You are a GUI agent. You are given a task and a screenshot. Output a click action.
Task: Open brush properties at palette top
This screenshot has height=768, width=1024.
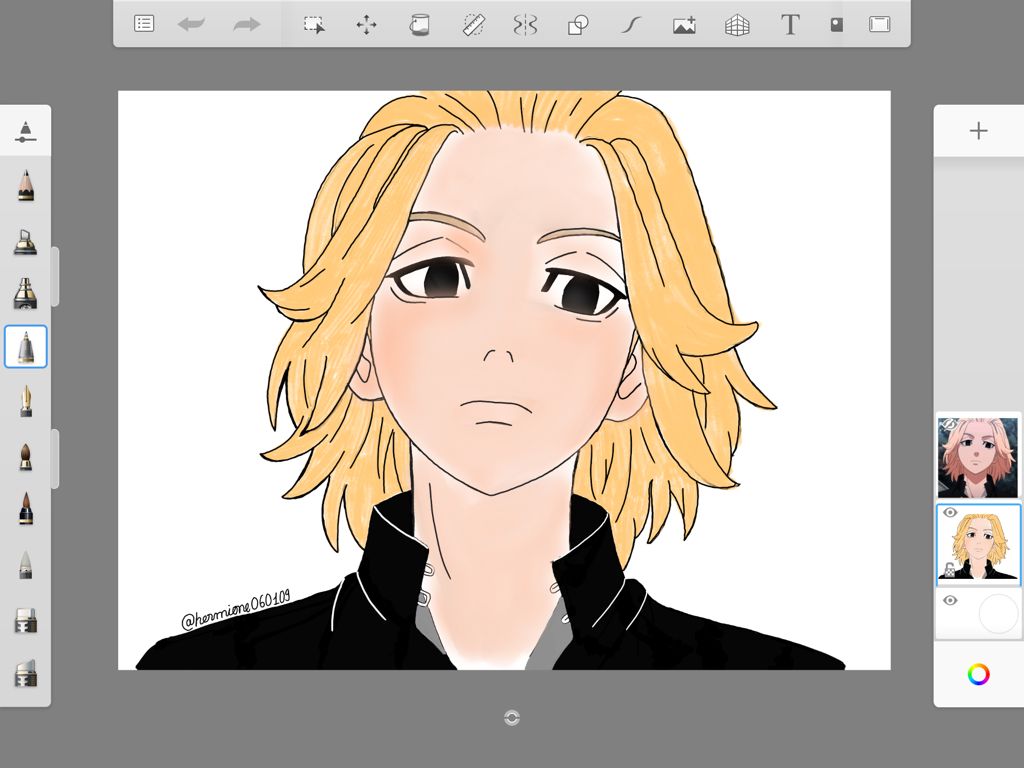pos(25,131)
